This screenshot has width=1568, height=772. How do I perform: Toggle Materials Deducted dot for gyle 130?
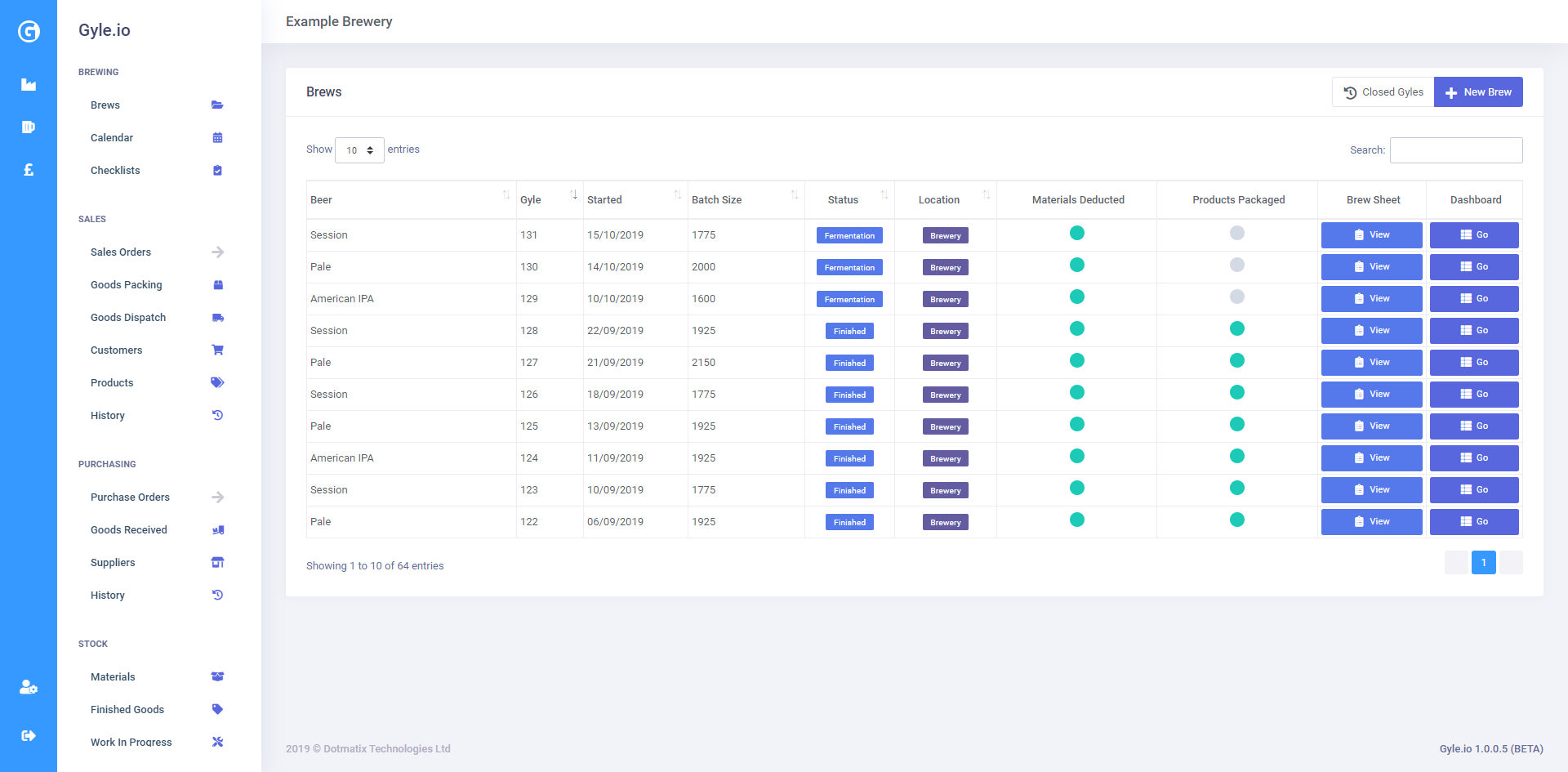pyautogui.click(x=1077, y=266)
